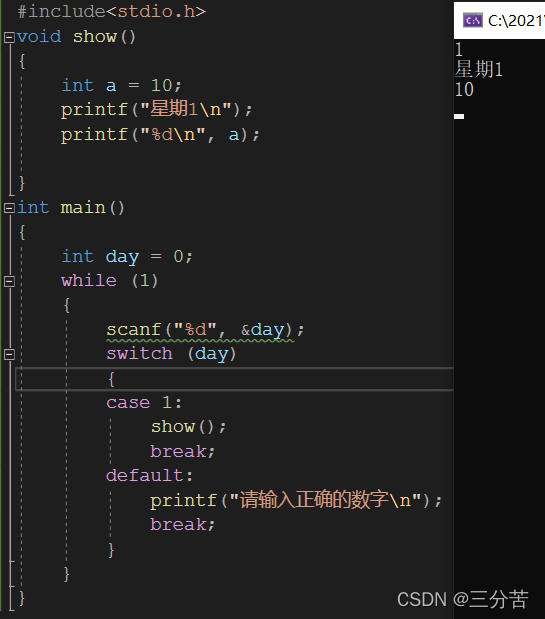
Task: Collapse the while (1) loop fold marker
Action: click(x=9, y=281)
